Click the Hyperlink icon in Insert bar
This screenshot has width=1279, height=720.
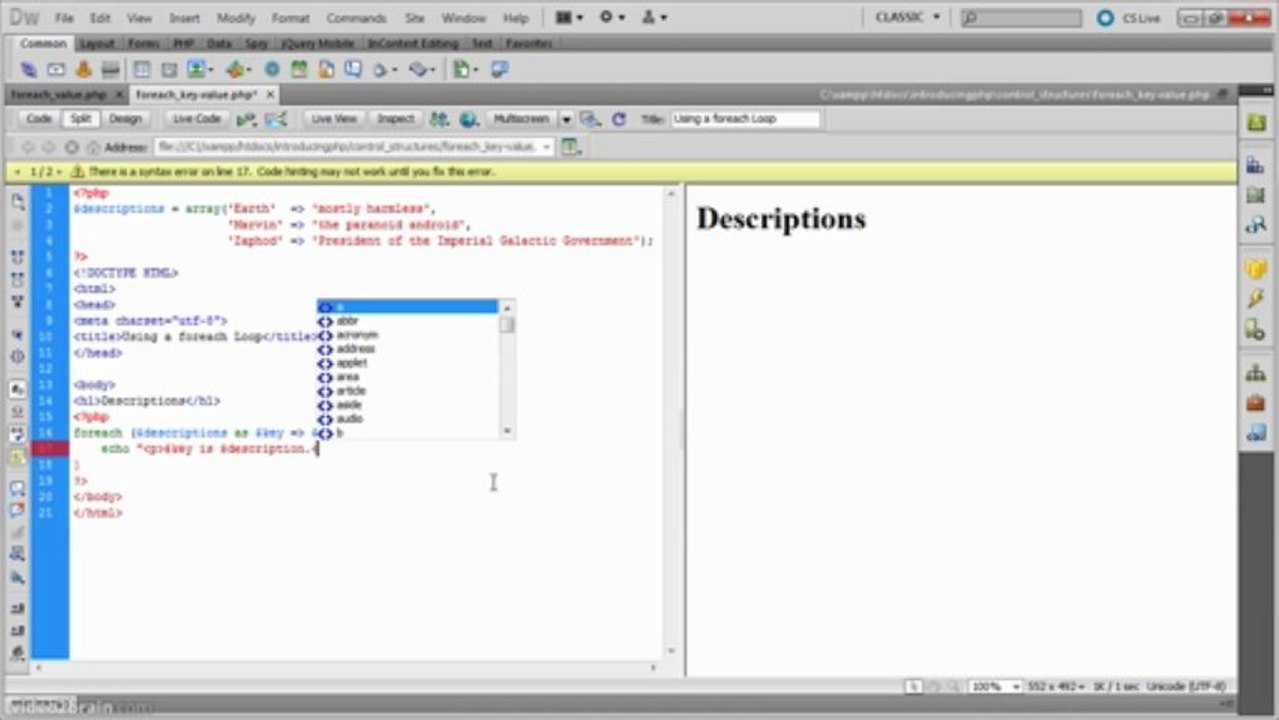point(29,69)
